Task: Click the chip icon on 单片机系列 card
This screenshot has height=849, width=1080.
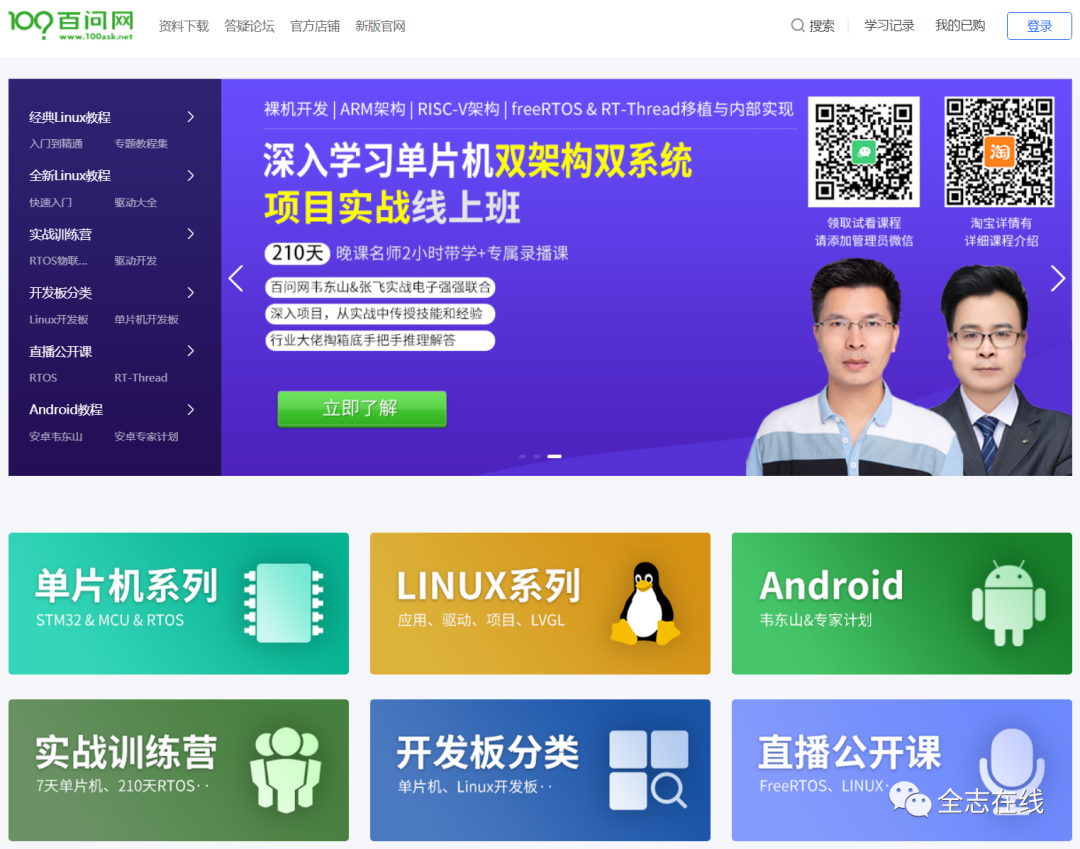Action: 284,602
